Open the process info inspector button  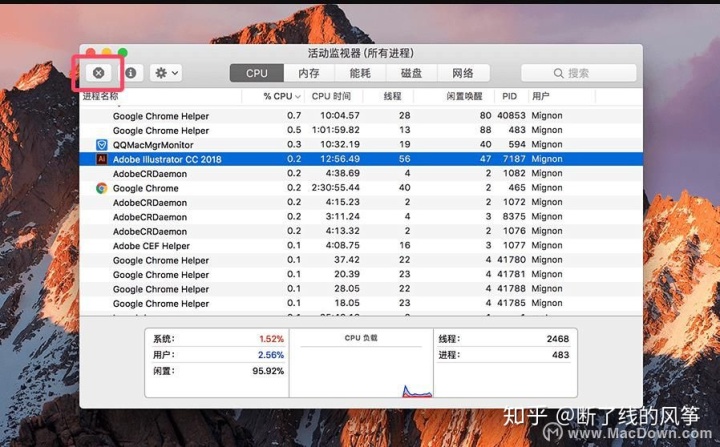pyautogui.click(x=131, y=73)
